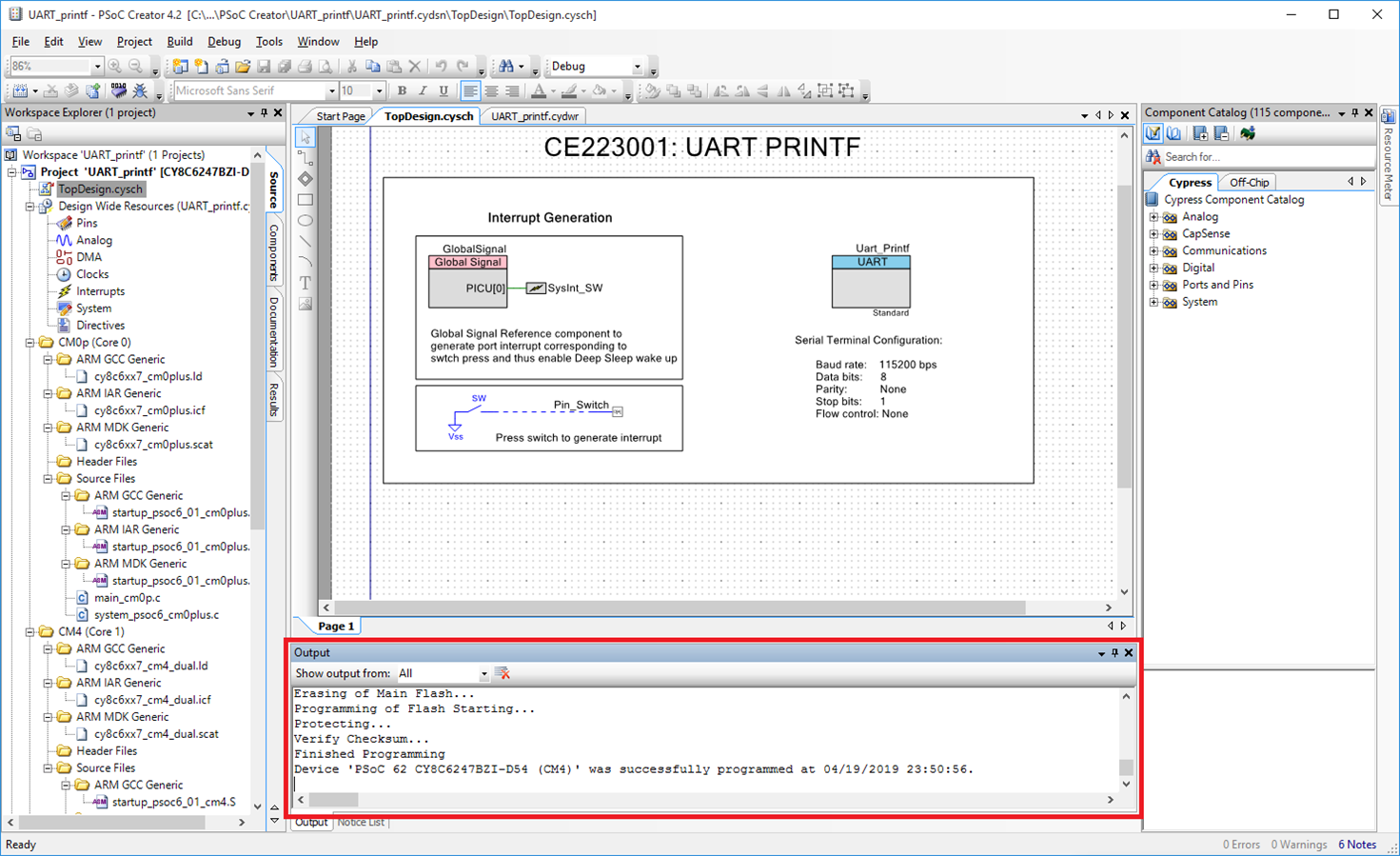Select the wire drawing tool

tap(306, 158)
